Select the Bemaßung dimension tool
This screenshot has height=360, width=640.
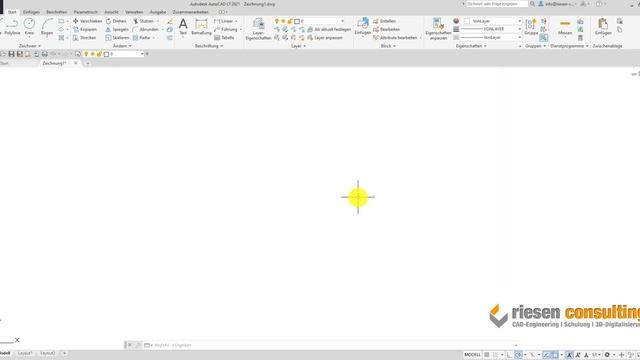coord(201,27)
